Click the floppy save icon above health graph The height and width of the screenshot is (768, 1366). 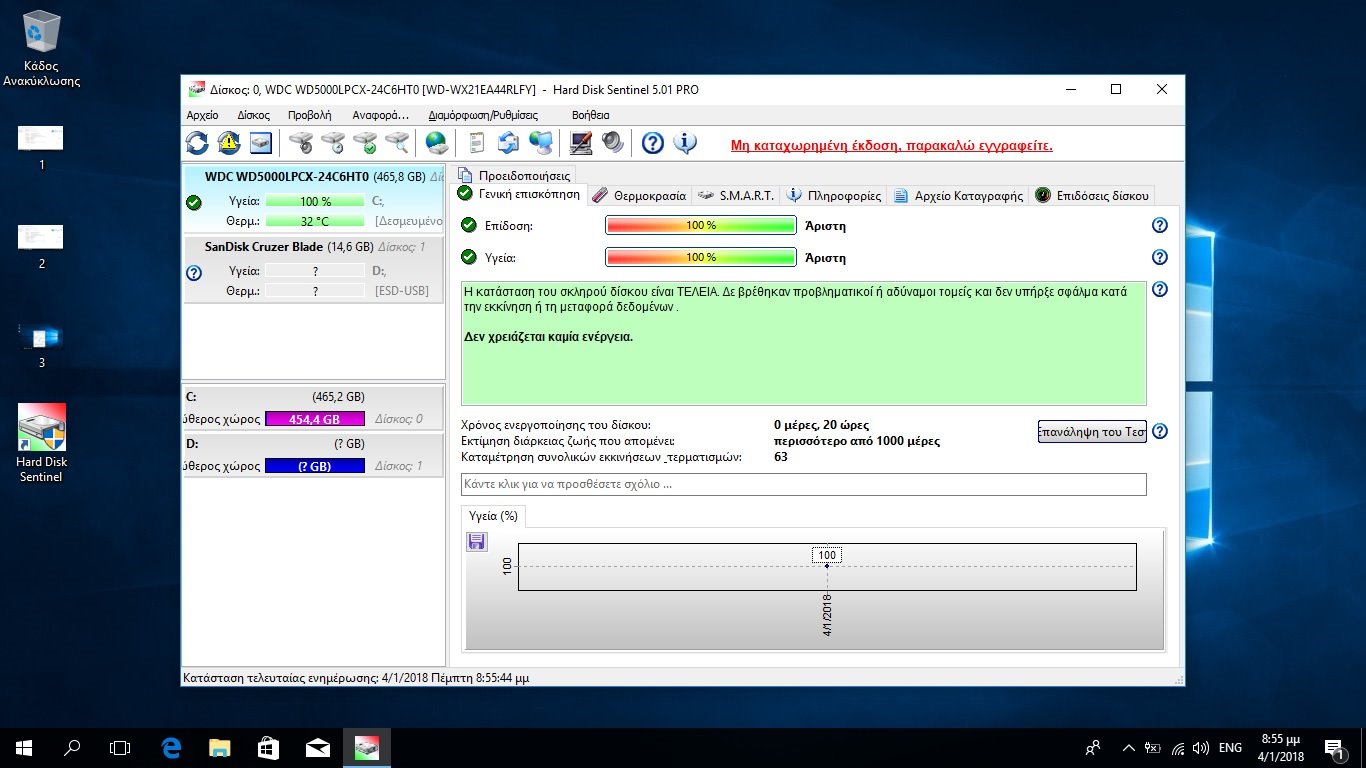pyautogui.click(x=477, y=541)
